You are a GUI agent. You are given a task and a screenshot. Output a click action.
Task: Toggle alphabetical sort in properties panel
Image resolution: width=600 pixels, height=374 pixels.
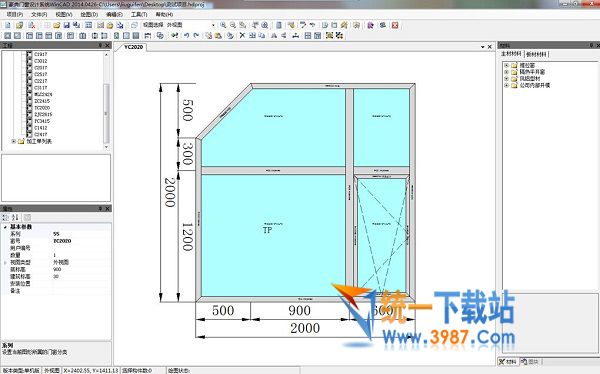pyautogui.click(x=15, y=217)
